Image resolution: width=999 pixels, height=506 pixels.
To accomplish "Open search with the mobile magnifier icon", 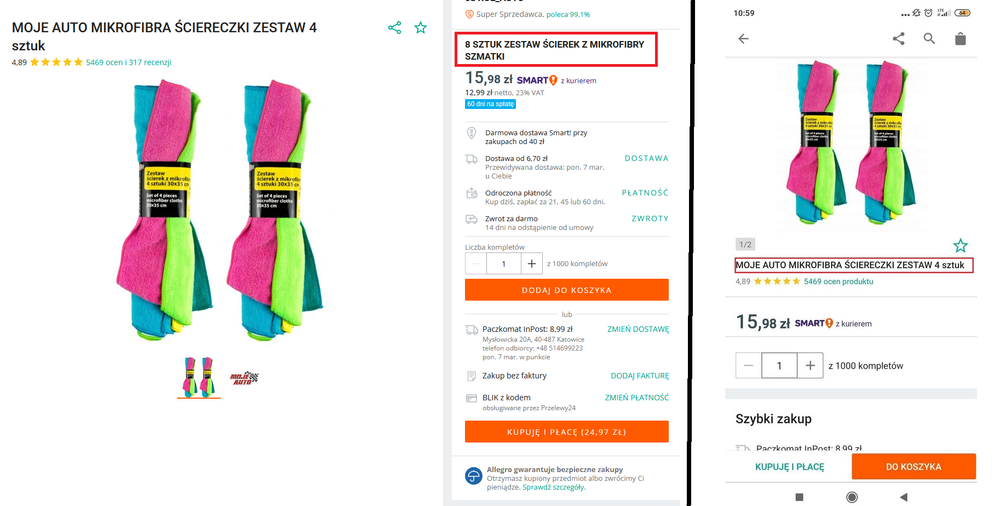I will click(x=929, y=39).
